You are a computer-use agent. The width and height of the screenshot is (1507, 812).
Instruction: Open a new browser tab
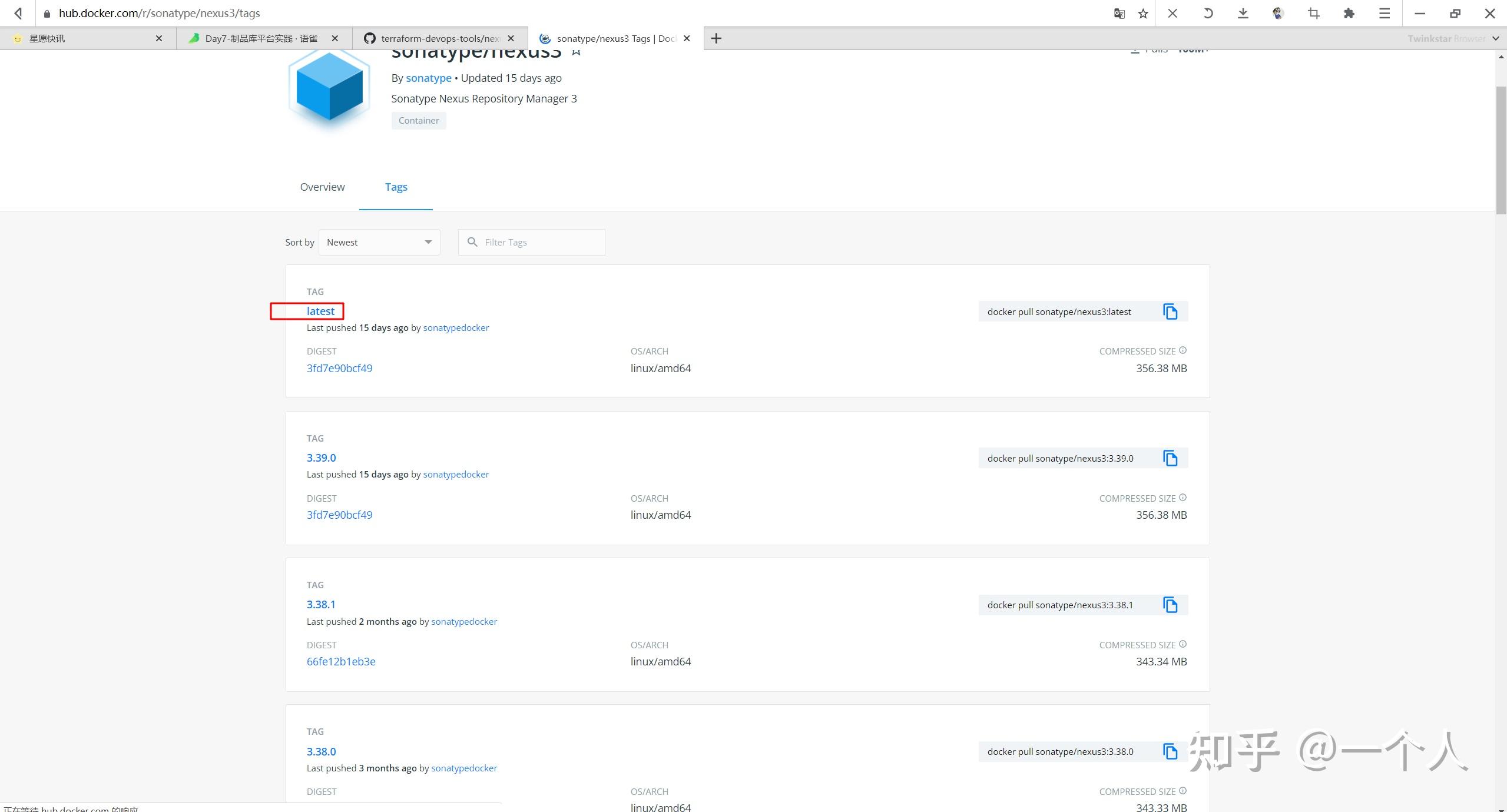point(716,38)
